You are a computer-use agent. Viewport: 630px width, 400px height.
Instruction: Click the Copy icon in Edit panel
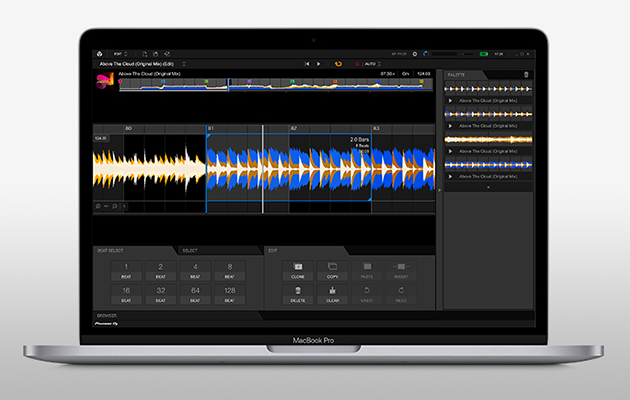[332, 268]
